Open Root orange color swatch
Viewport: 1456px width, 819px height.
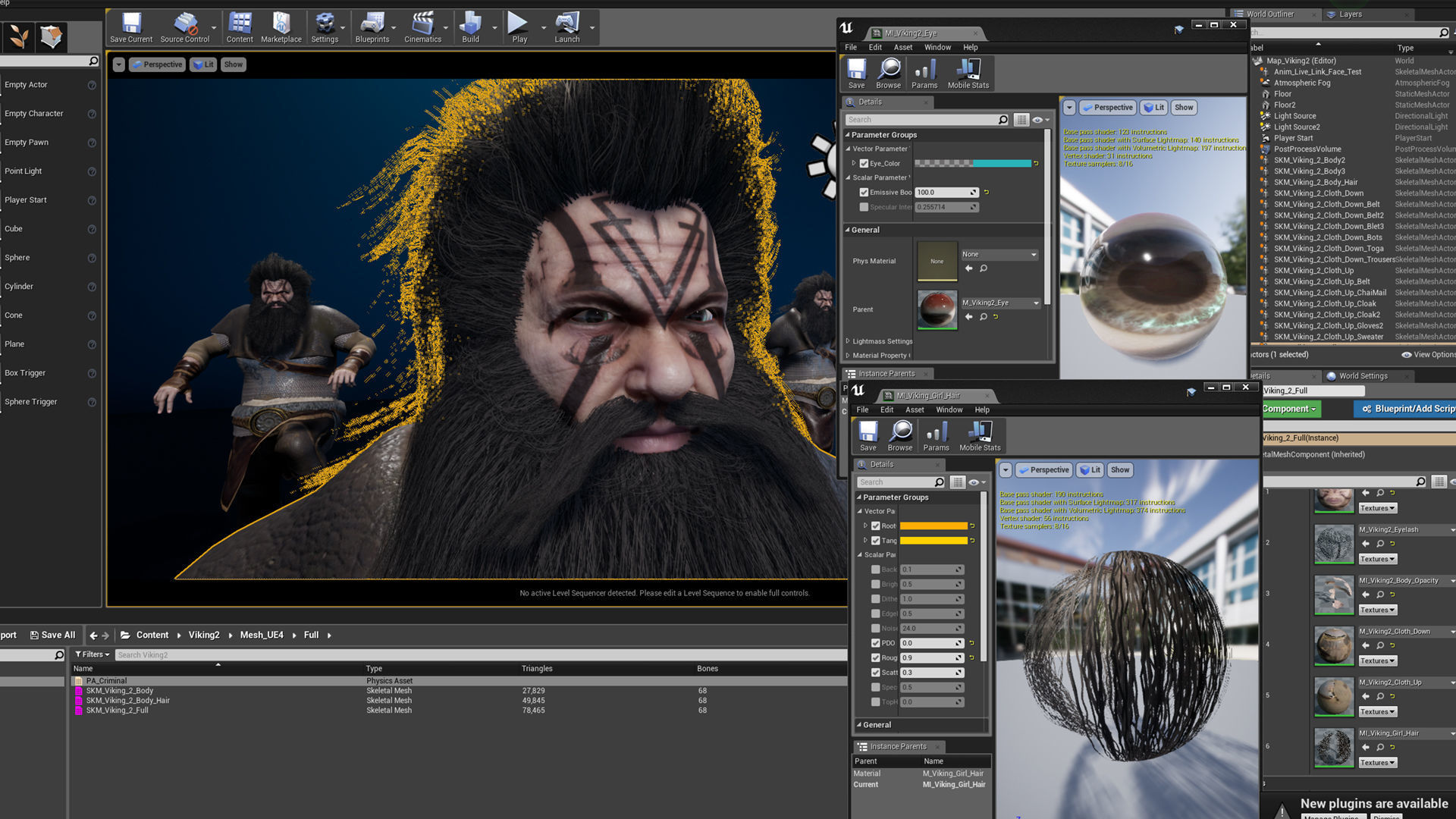click(x=934, y=526)
